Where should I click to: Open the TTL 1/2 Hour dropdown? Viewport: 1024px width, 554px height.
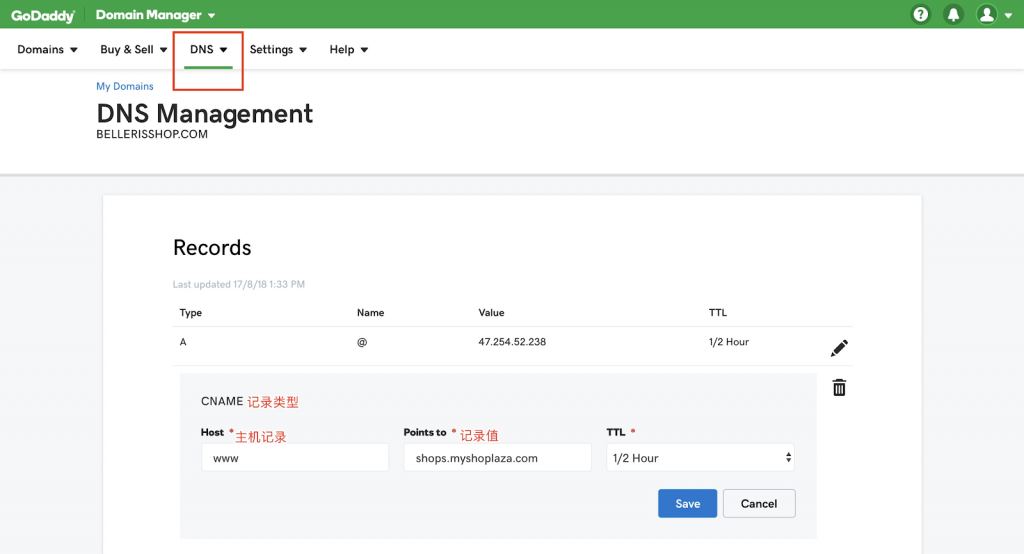tap(700, 457)
